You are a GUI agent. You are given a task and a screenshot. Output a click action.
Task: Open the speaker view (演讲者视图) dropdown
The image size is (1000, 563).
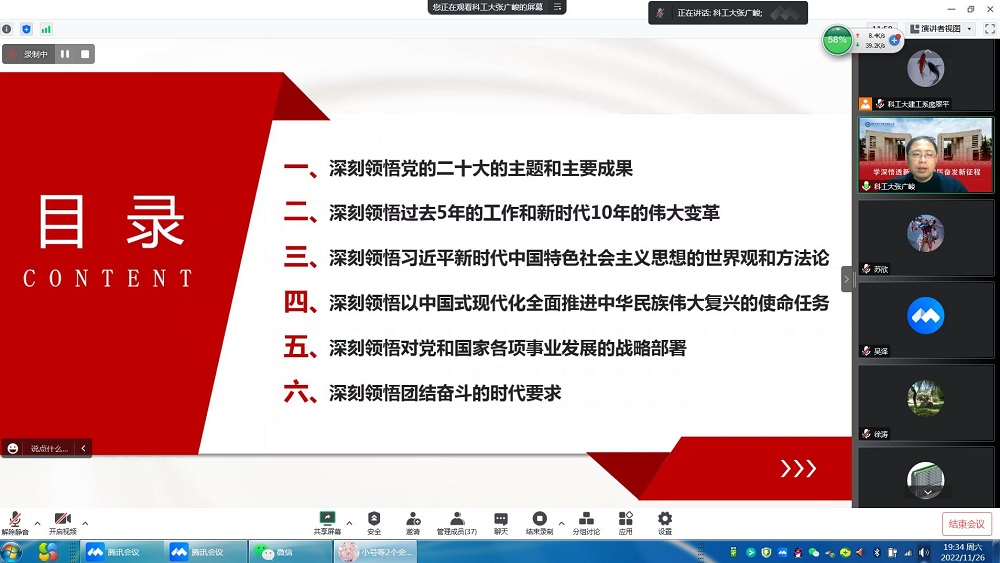tap(940, 29)
